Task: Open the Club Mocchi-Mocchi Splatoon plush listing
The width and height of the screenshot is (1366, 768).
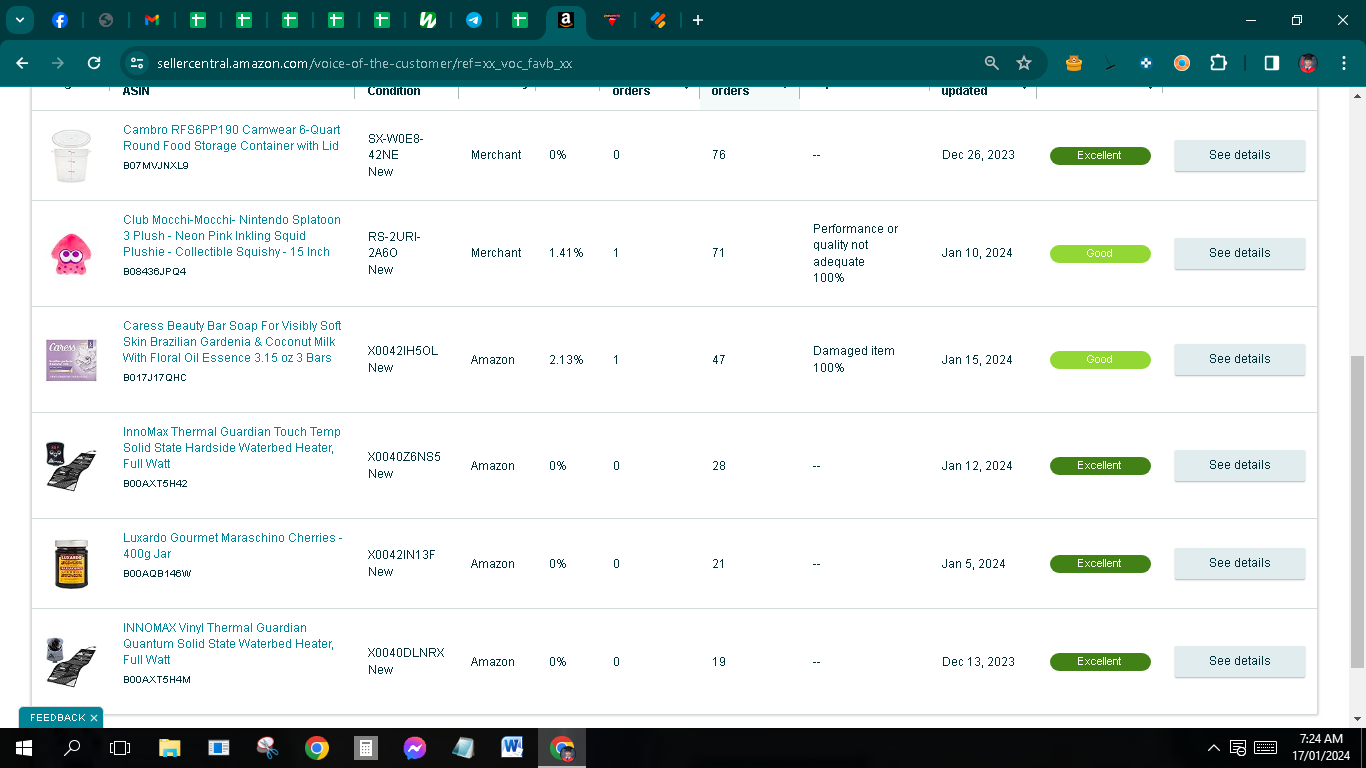Action: (x=232, y=236)
